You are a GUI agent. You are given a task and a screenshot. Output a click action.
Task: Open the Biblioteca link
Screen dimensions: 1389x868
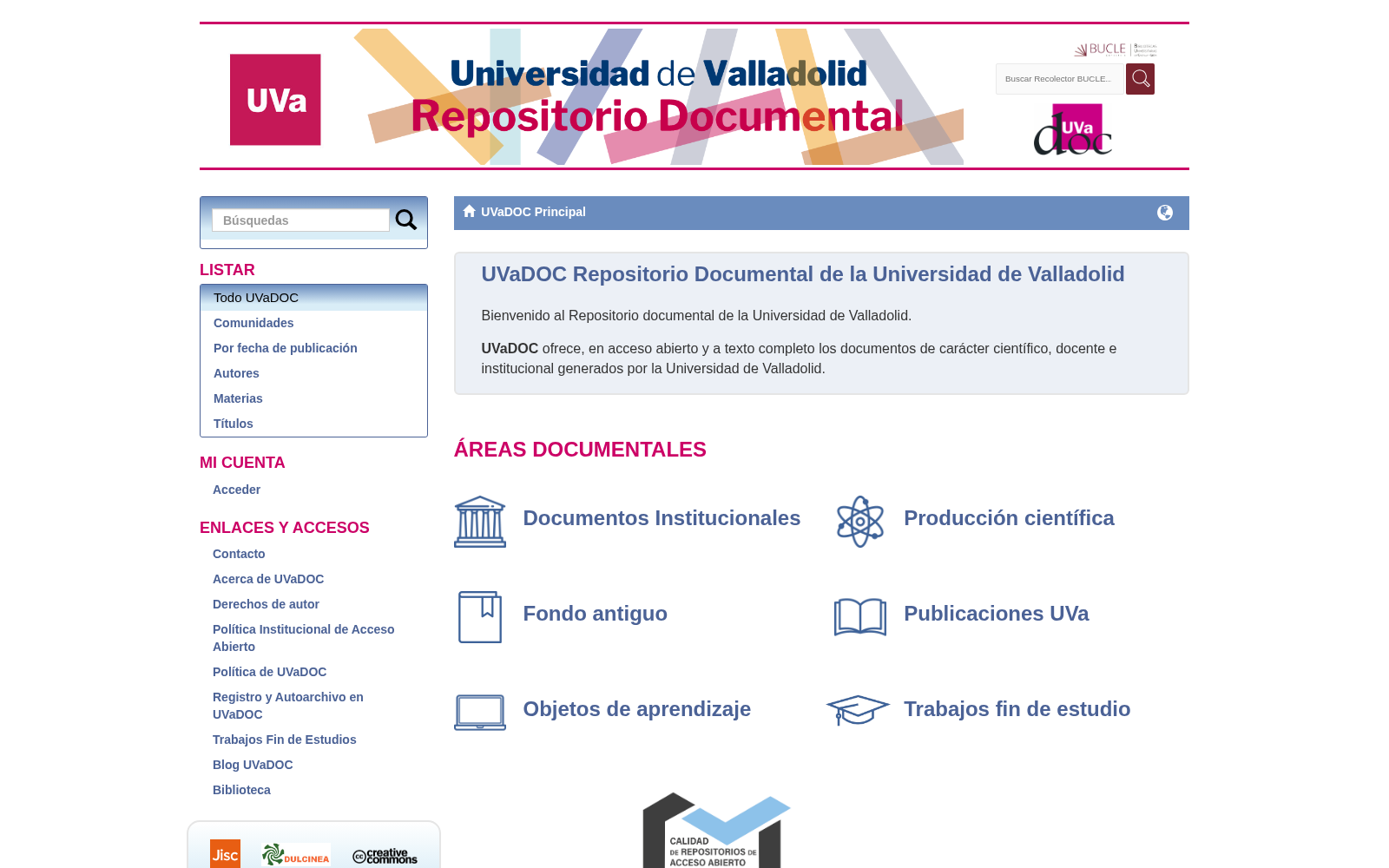pos(241,790)
